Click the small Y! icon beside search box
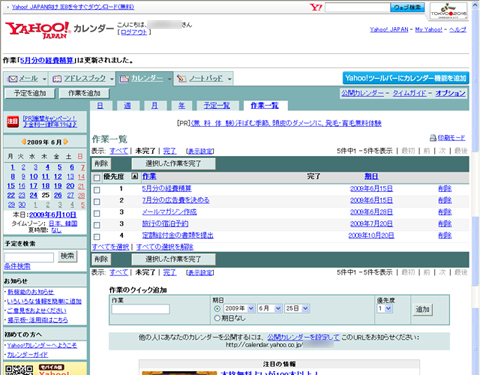Viewport: 480px width, 375px height. (x=316, y=7)
